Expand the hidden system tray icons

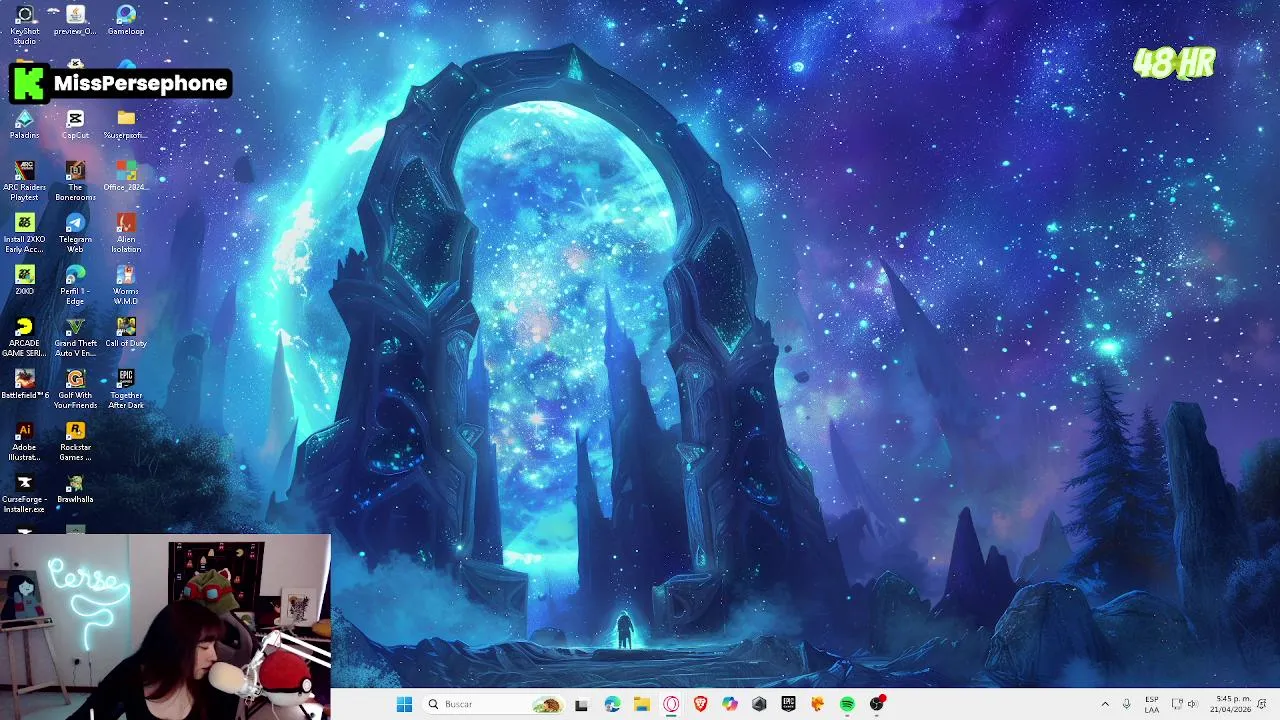[1105, 704]
